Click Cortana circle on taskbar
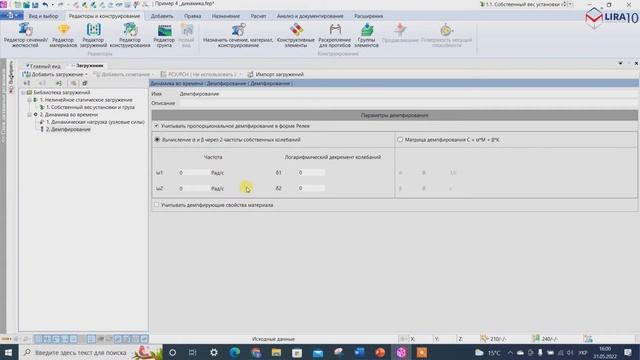This screenshot has width=640, height=360. click(172, 352)
